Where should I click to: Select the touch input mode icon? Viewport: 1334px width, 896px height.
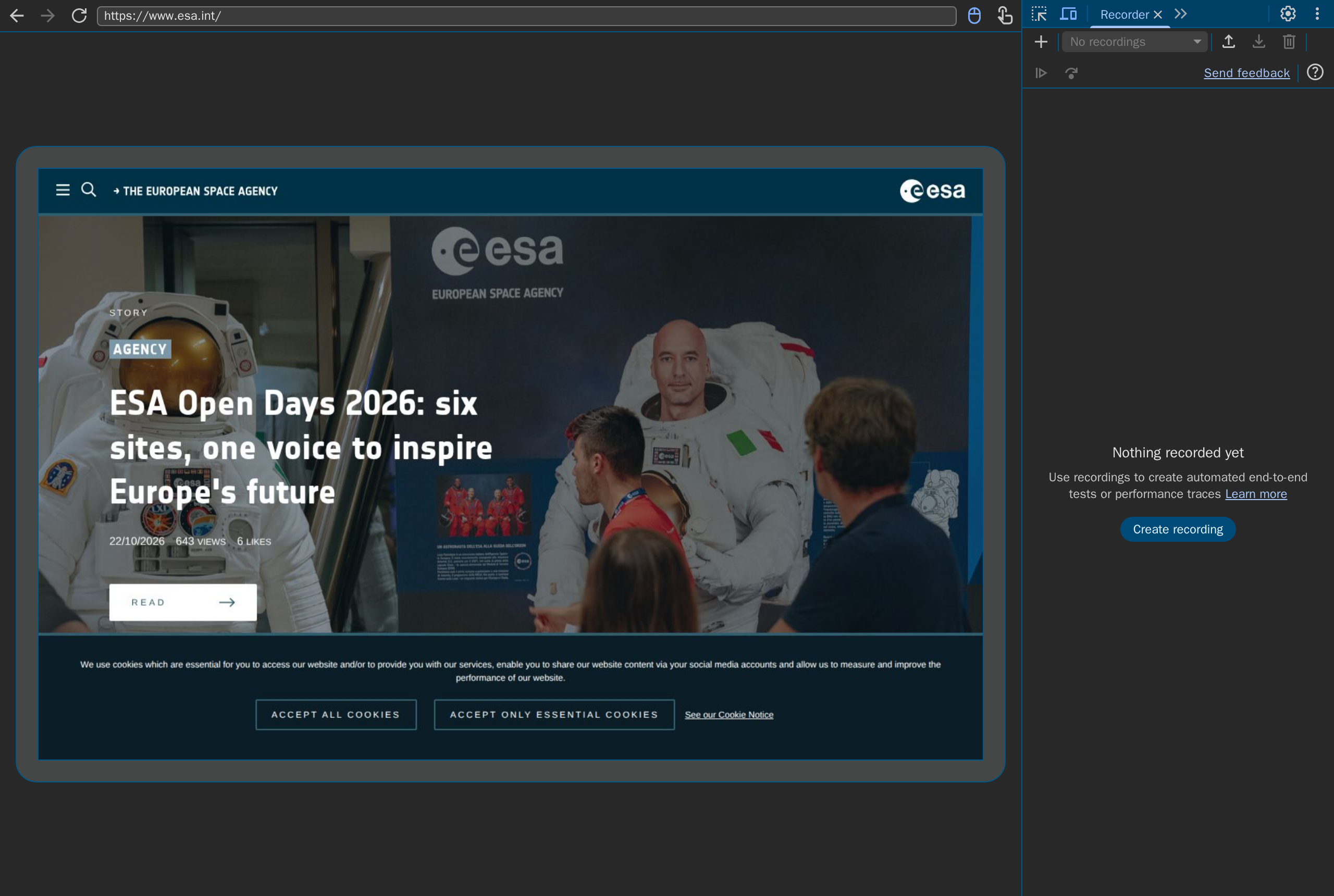click(x=1005, y=16)
